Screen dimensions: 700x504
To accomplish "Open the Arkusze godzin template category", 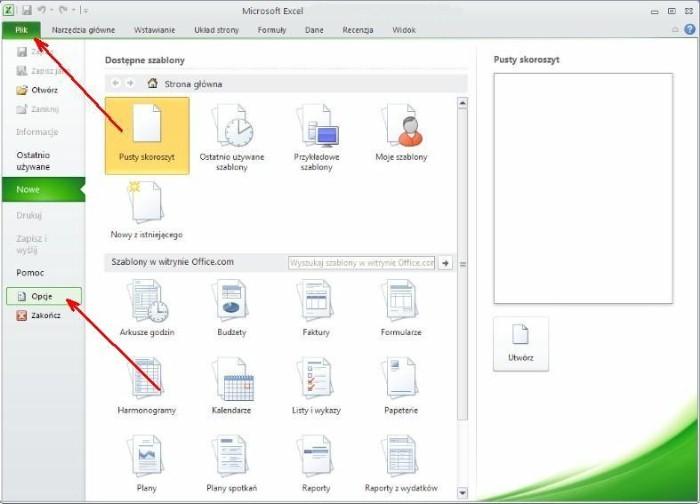I will coord(147,308).
